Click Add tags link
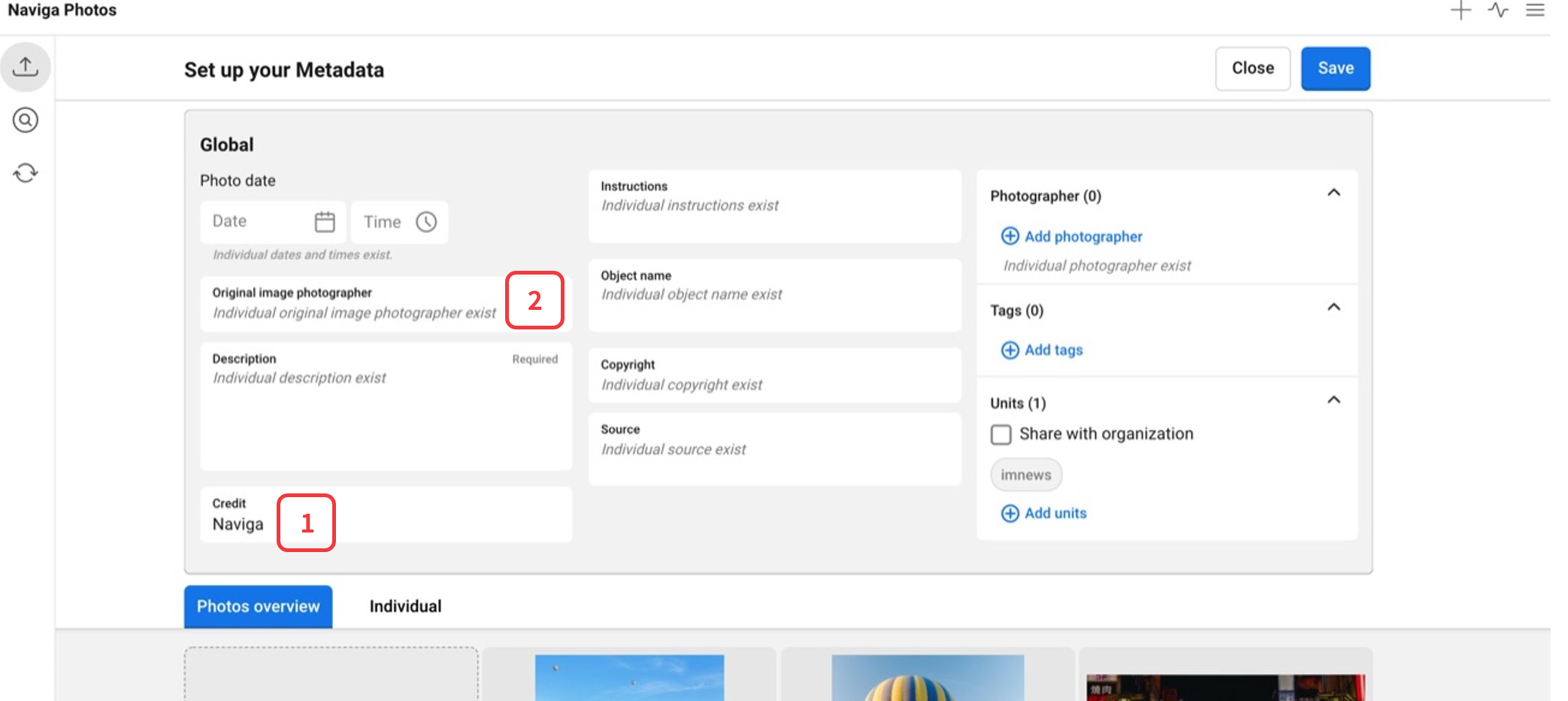The height and width of the screenshot is (701, 1568). pyautogui.click(x=1053, y=350)
